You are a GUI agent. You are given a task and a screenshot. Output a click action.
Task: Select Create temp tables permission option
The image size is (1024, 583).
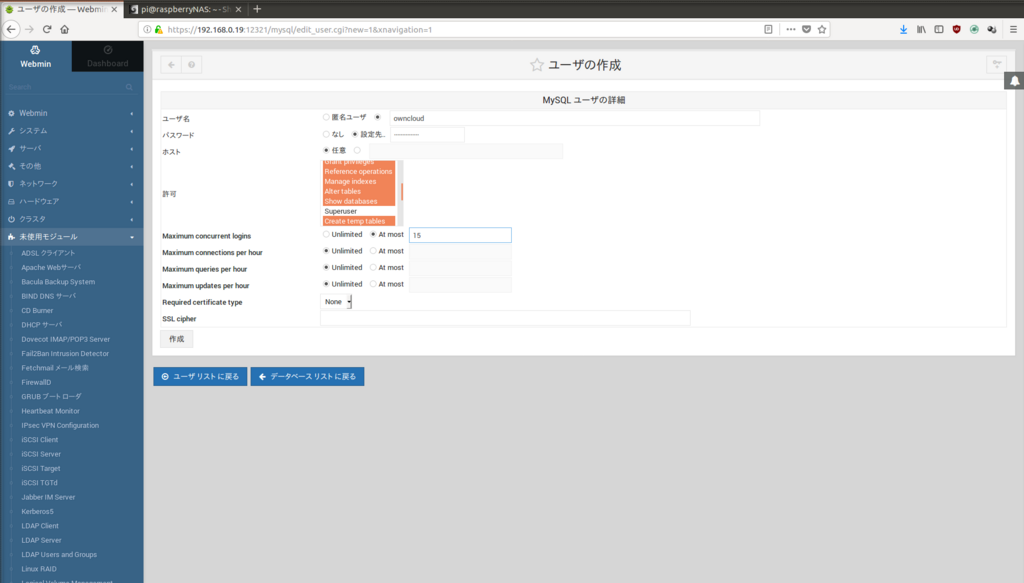tap(359, 221)
